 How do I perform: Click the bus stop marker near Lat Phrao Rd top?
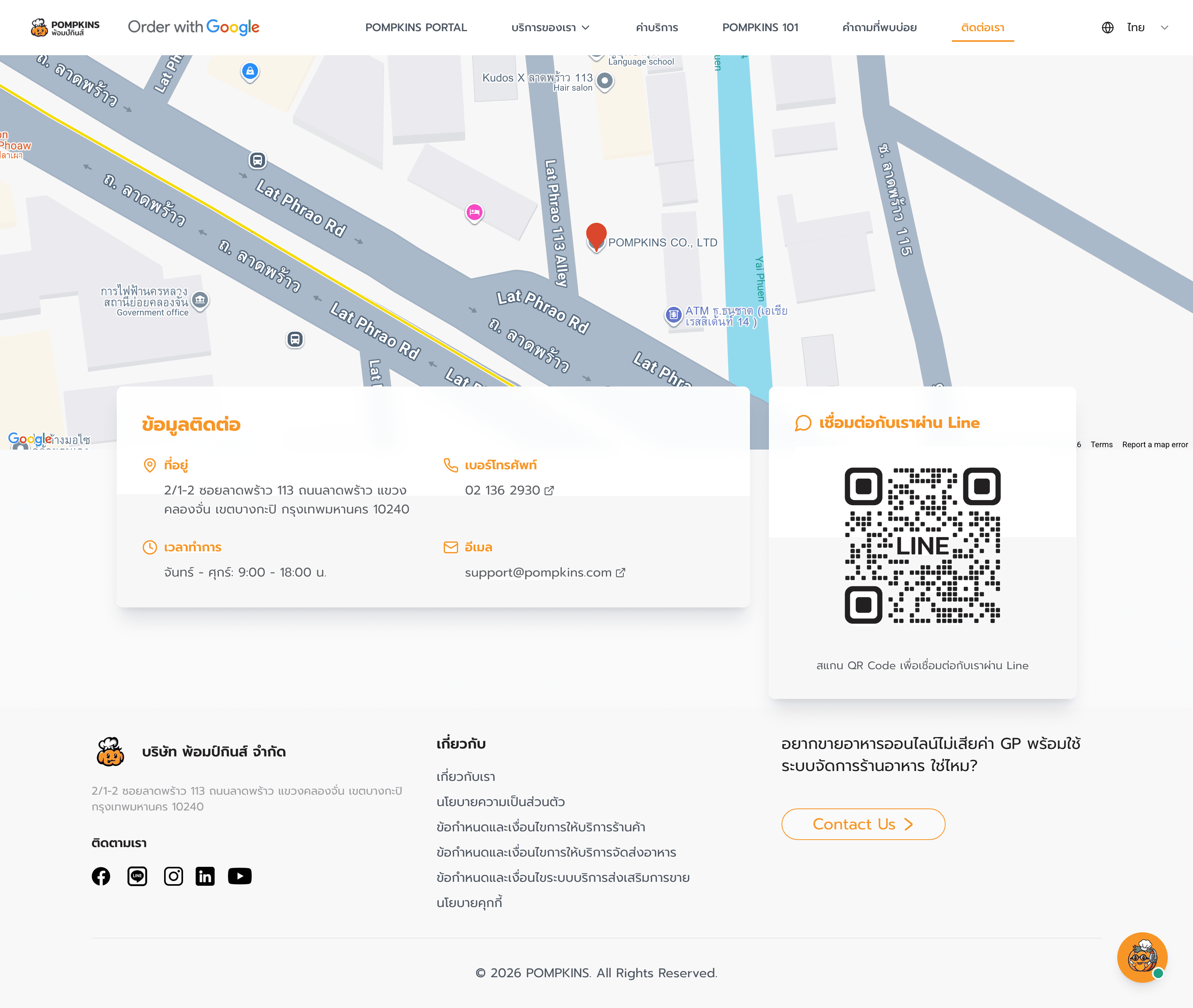tap(257, 161)
